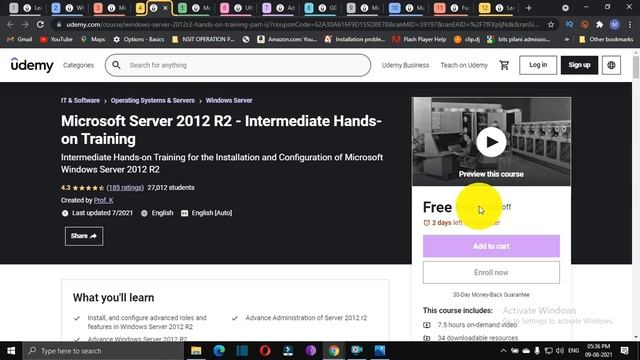This screenshot has height=360, width=640.
Task: Open the shopping cart icon
Action: point(504,65)
